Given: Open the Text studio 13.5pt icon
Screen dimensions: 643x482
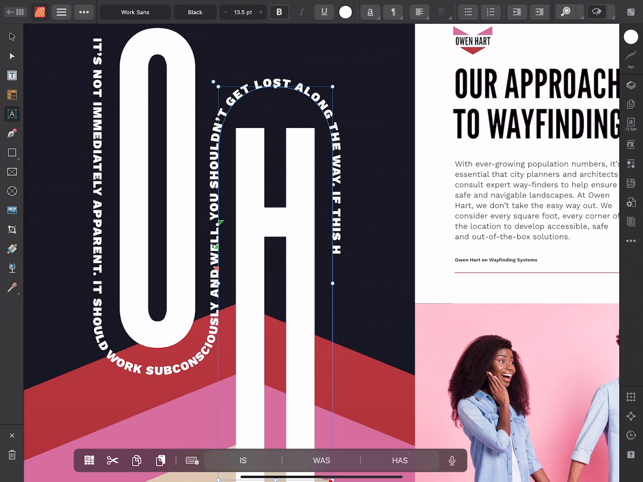Looking at the screenshot, I should pos(631,123).
